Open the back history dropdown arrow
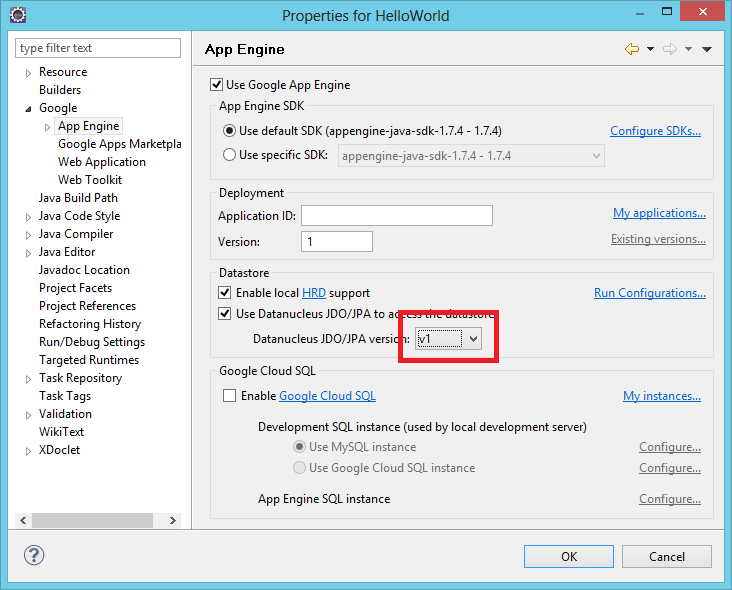Viewport: 732px width, 590px height. (650, 49)
